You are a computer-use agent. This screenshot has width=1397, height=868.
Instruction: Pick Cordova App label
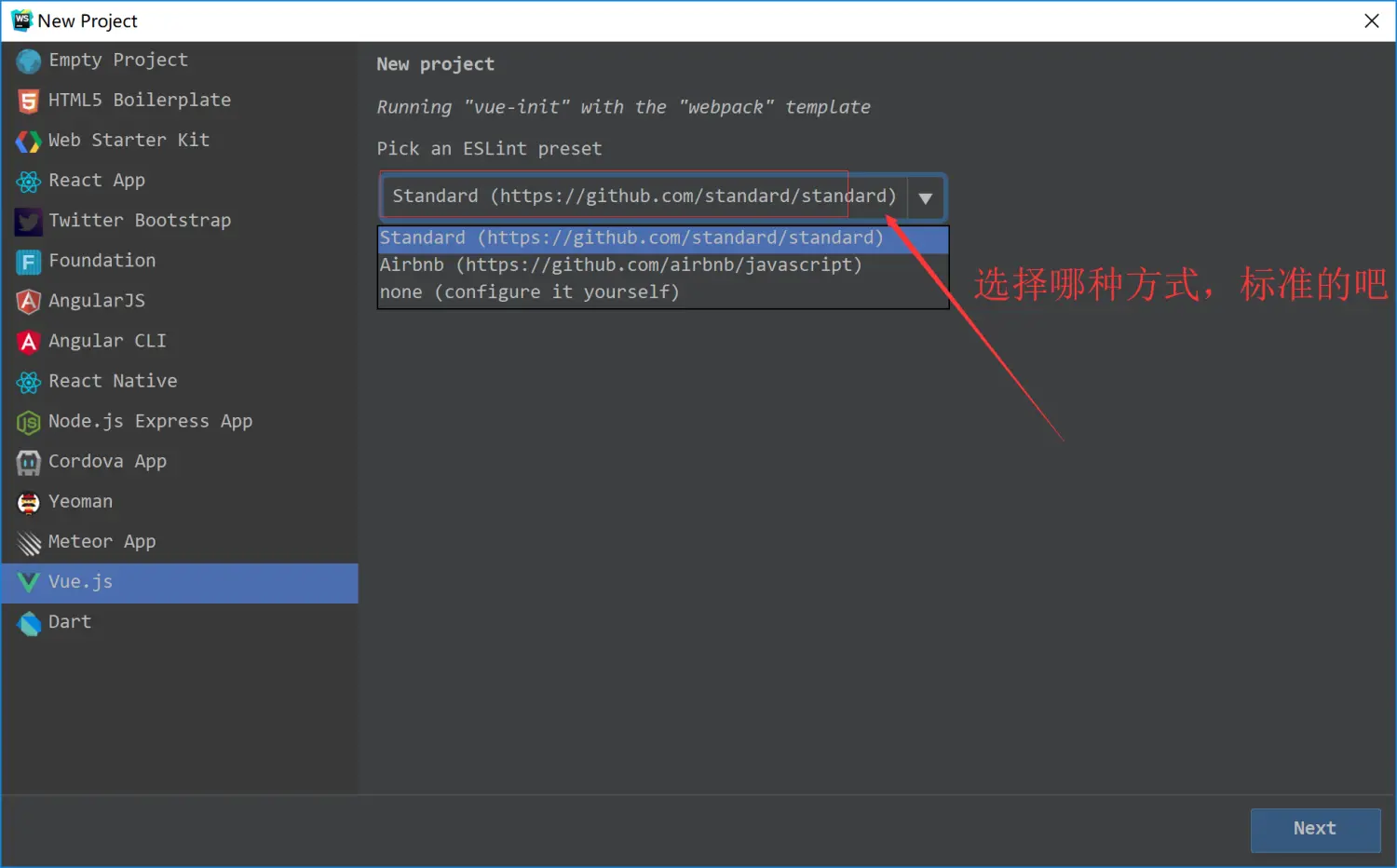point(107,461)
